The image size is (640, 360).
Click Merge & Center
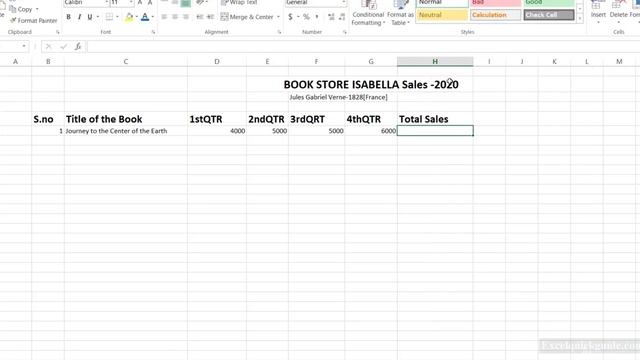[247, 17]
